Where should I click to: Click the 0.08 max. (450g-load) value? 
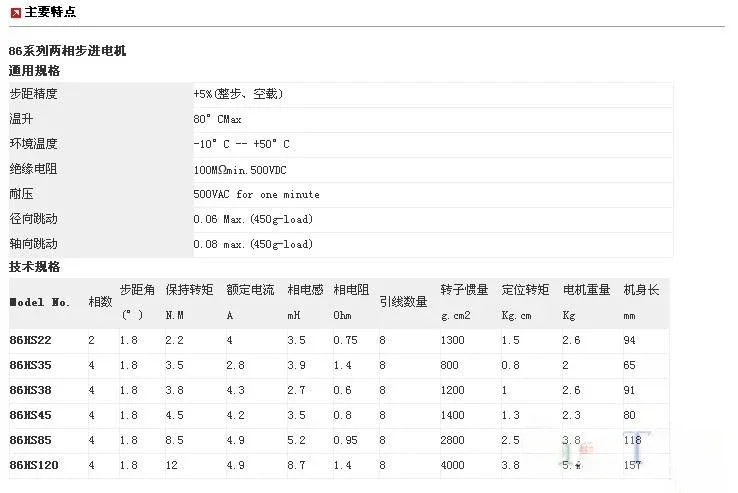(x=253, y=244)
